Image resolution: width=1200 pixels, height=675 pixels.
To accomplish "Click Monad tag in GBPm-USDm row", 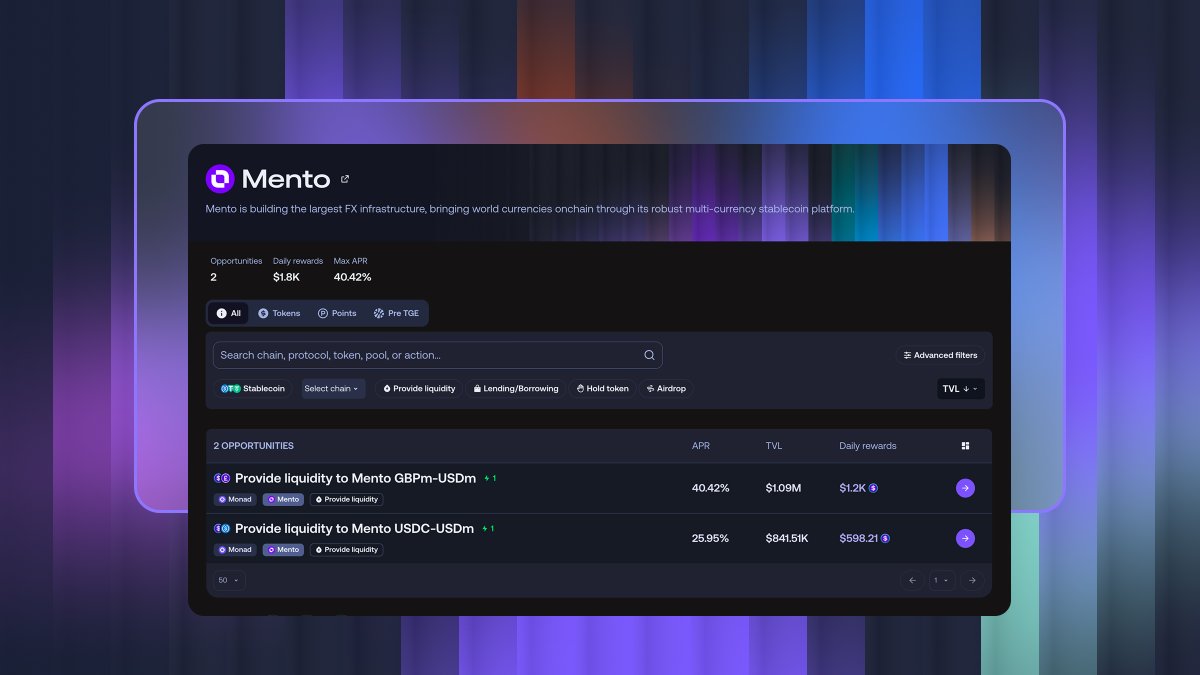I will [x=235, y=499].
